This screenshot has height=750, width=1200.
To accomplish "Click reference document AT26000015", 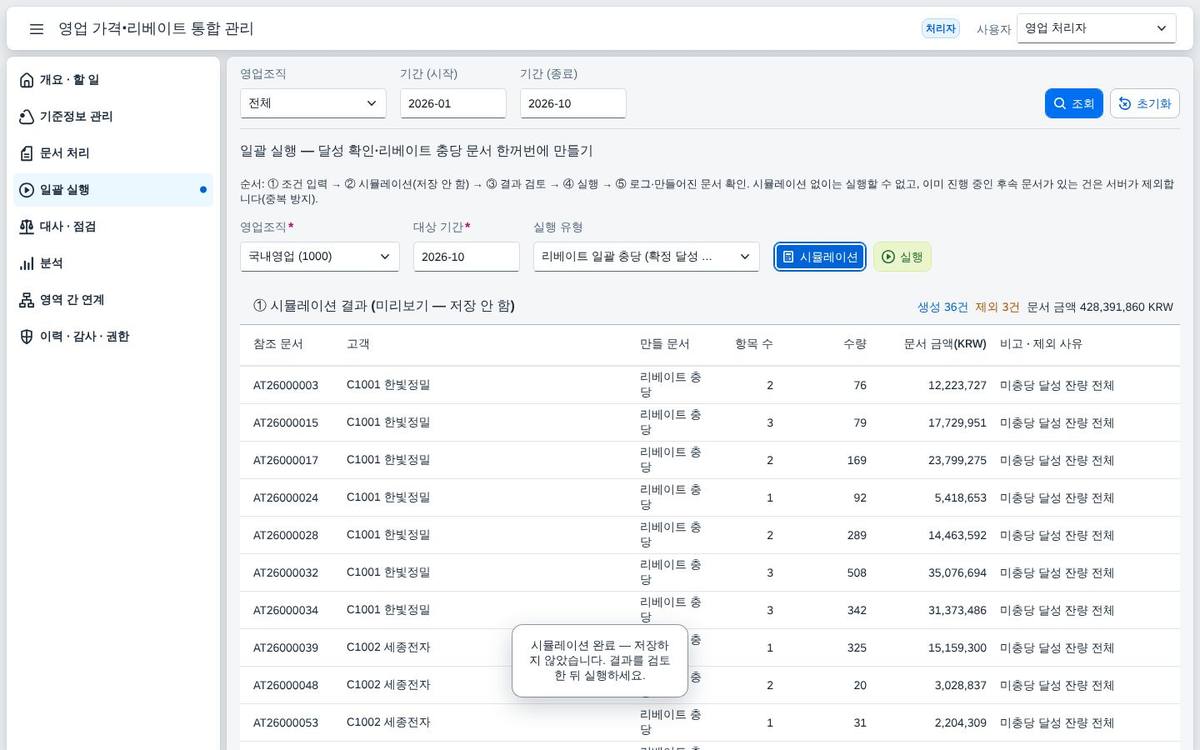I will (x=286, y=423).
